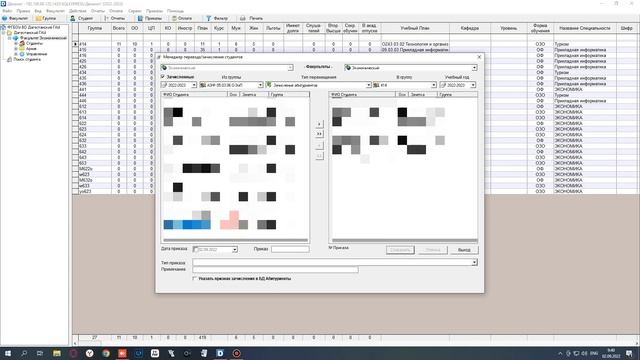
Task: Open the В группу dropdown
Action: coord(433,85)
